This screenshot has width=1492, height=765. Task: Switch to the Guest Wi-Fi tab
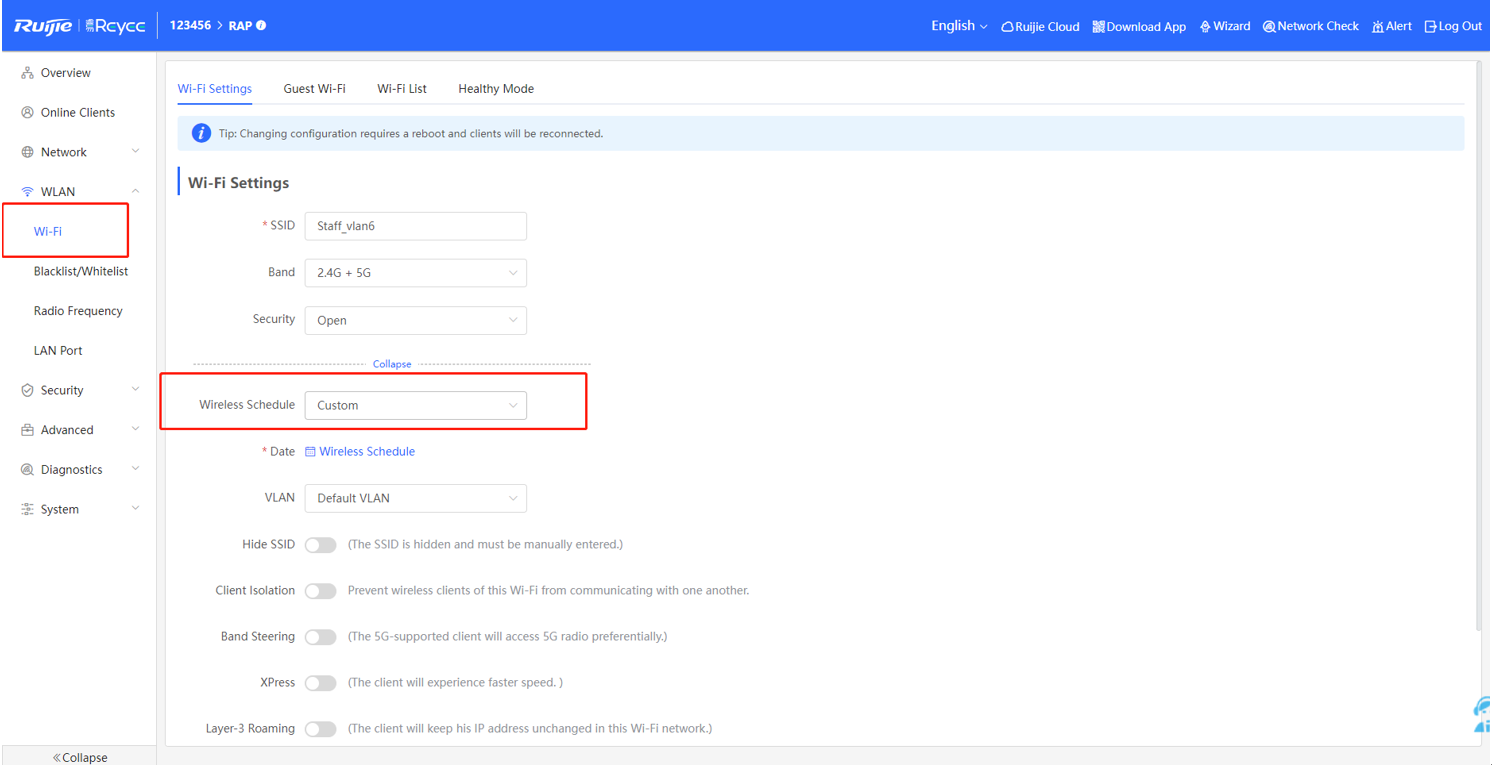(x=314, y=89)
